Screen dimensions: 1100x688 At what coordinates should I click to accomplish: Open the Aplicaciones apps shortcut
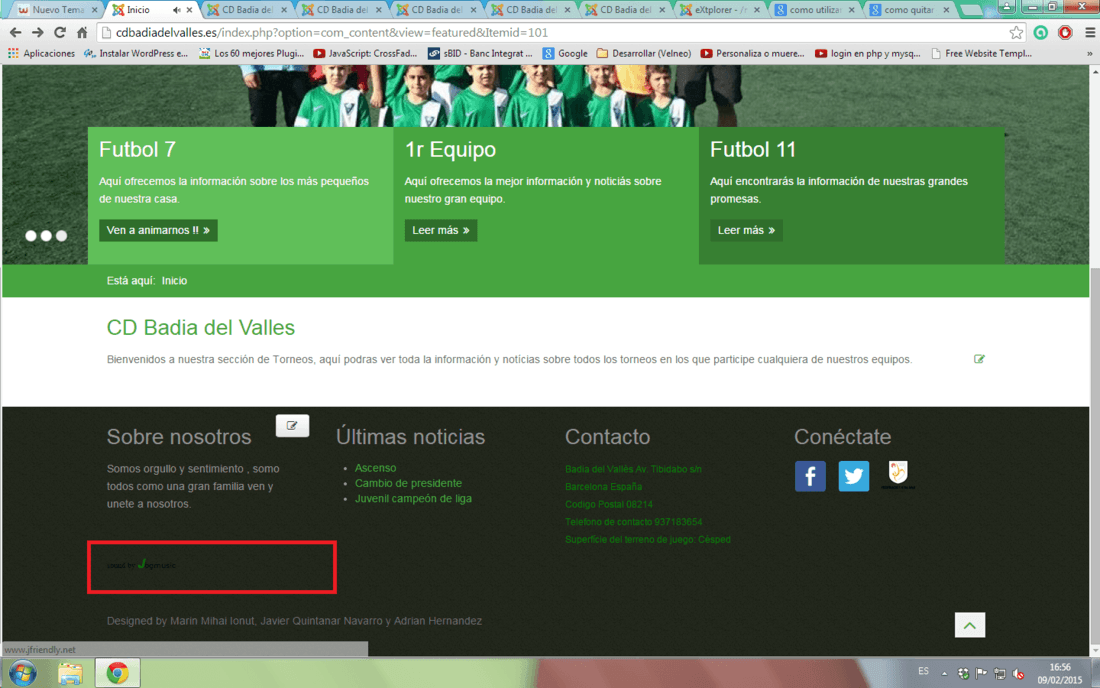[x=41, y=53]
